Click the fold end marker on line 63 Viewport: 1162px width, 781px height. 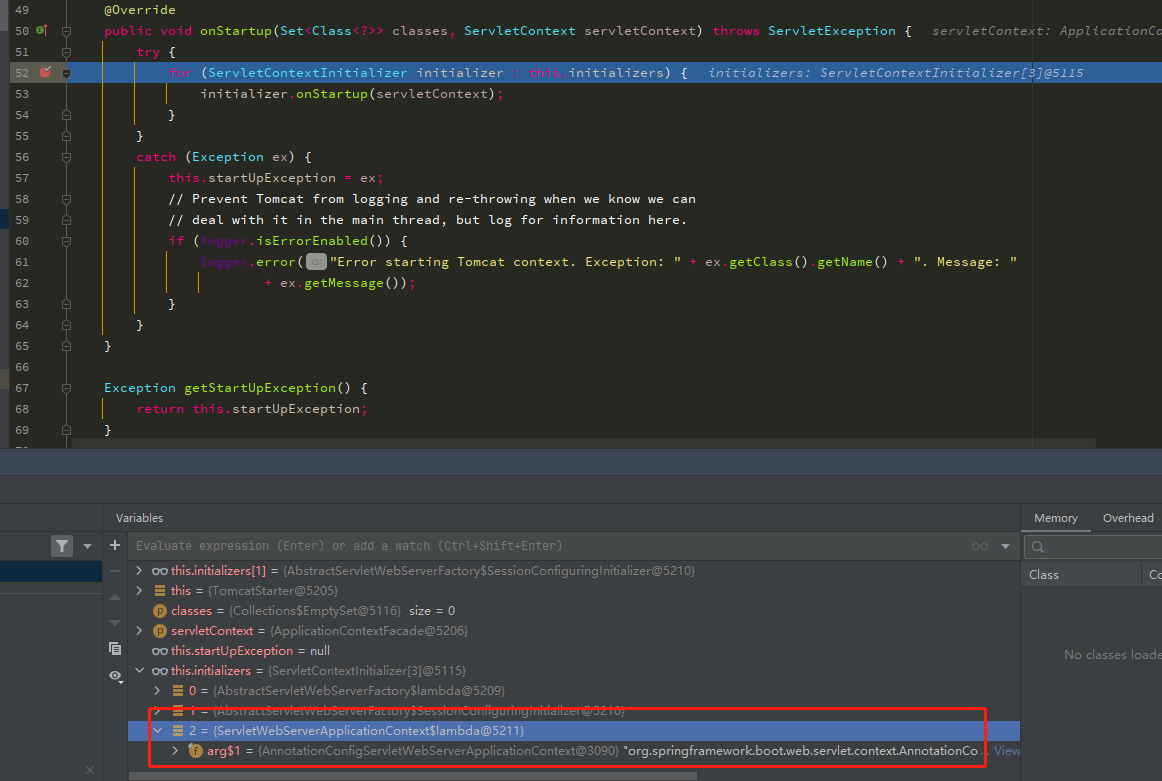[x=66, y=304]
